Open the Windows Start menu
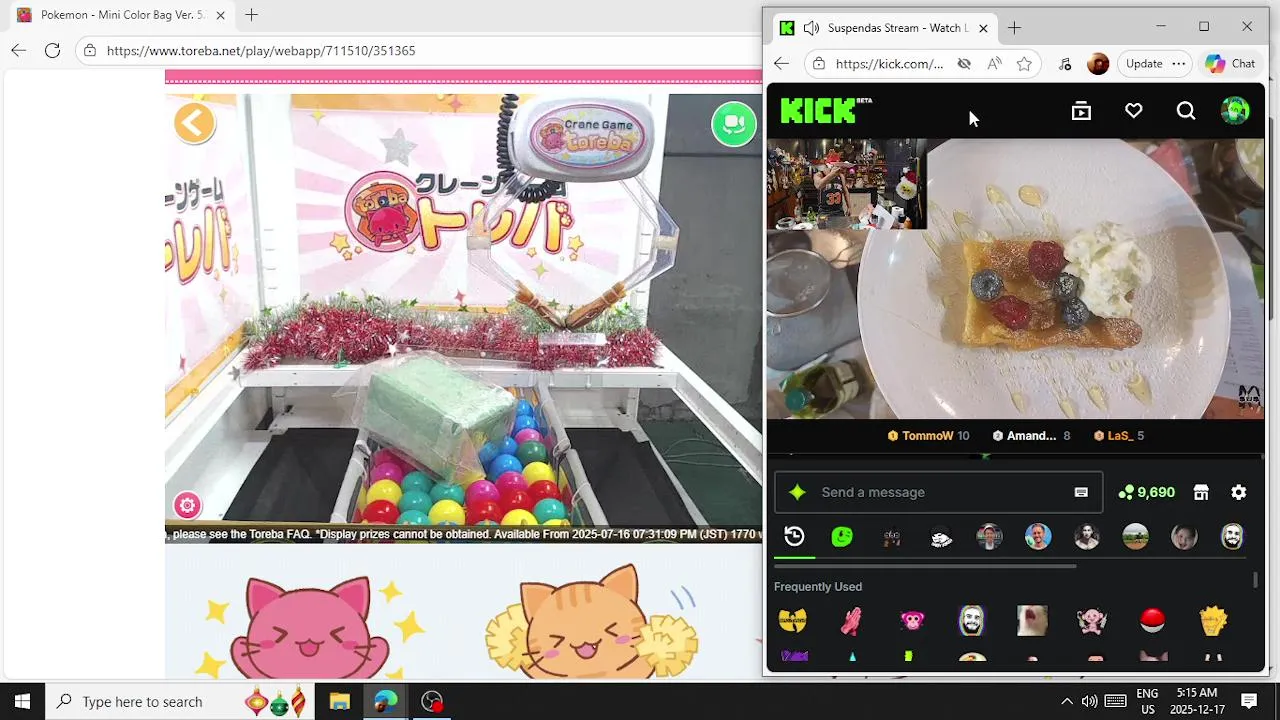 (22, 701)
